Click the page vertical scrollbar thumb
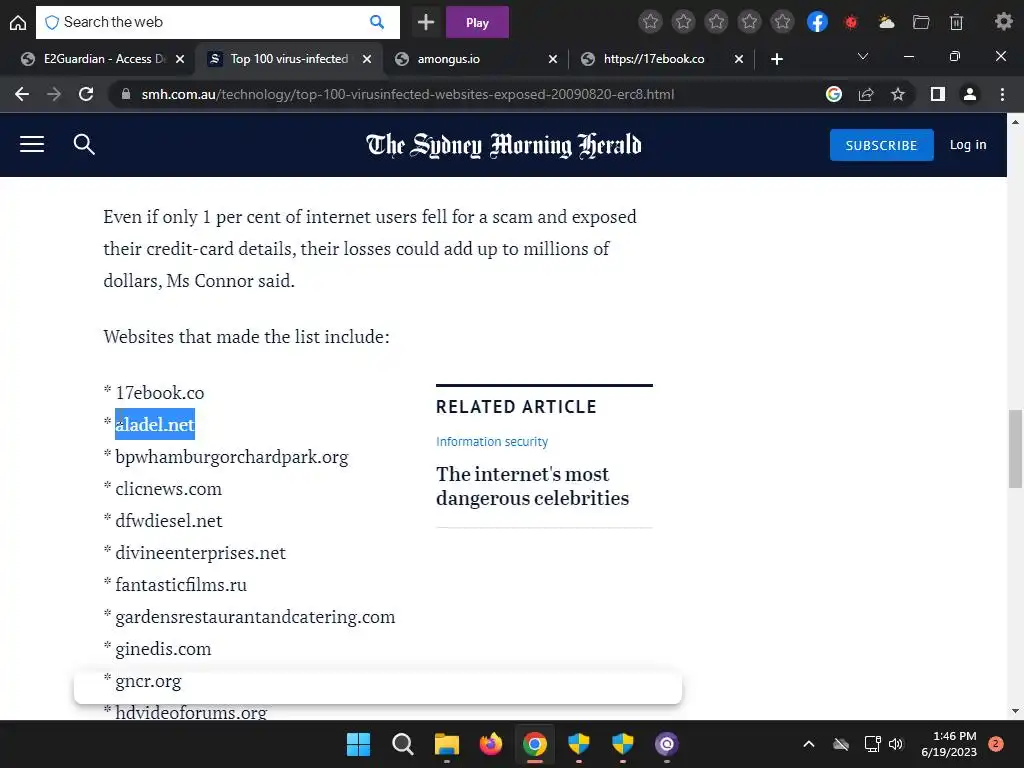 pos(1015,448)
